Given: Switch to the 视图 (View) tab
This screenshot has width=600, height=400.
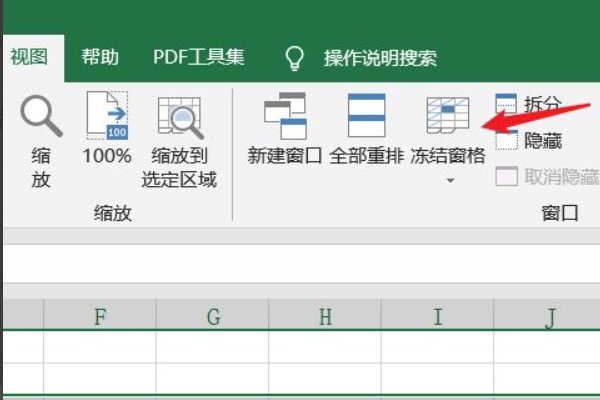Looking at the screenshot, I should 29,57.
